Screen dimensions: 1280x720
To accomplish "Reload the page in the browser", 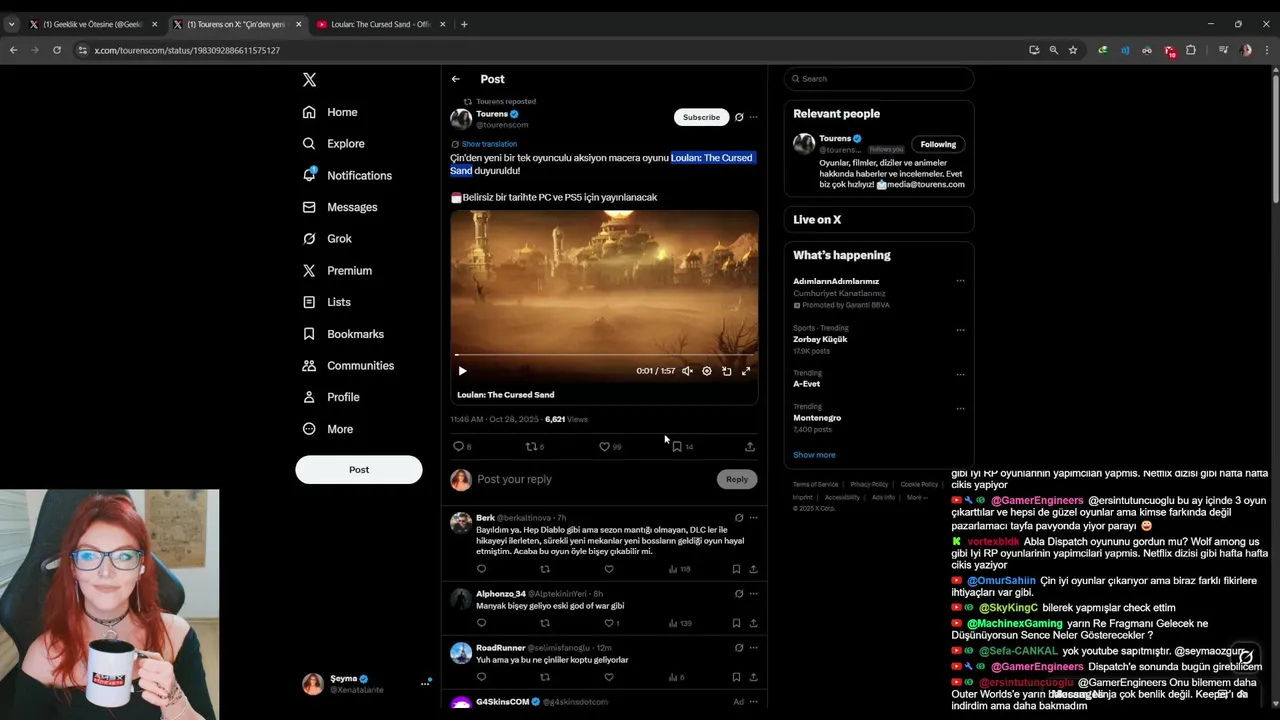I will coord(57,50).
